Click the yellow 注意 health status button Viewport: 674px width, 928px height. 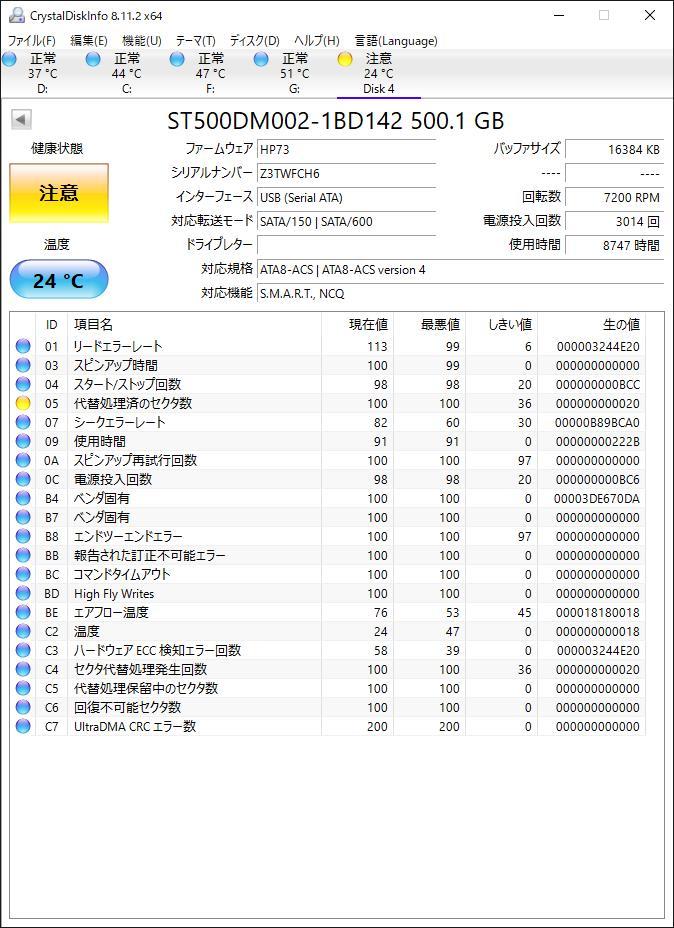click(59, 194)
